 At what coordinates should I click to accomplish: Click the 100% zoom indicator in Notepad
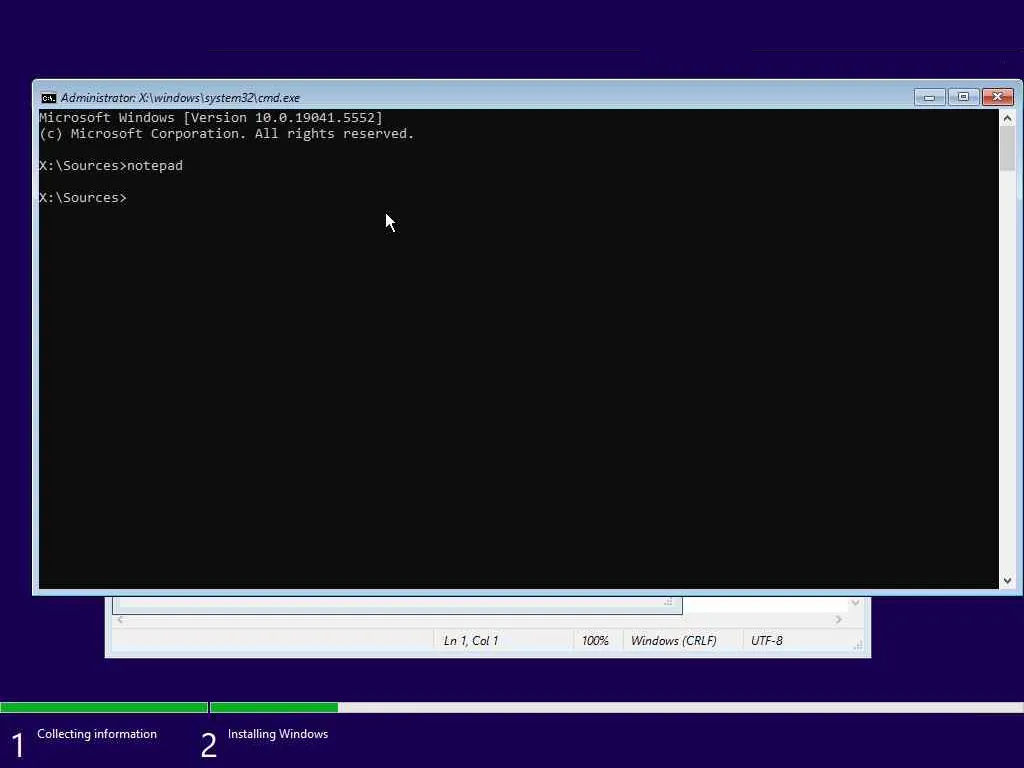pyautogui.click(x=595, y=641)
